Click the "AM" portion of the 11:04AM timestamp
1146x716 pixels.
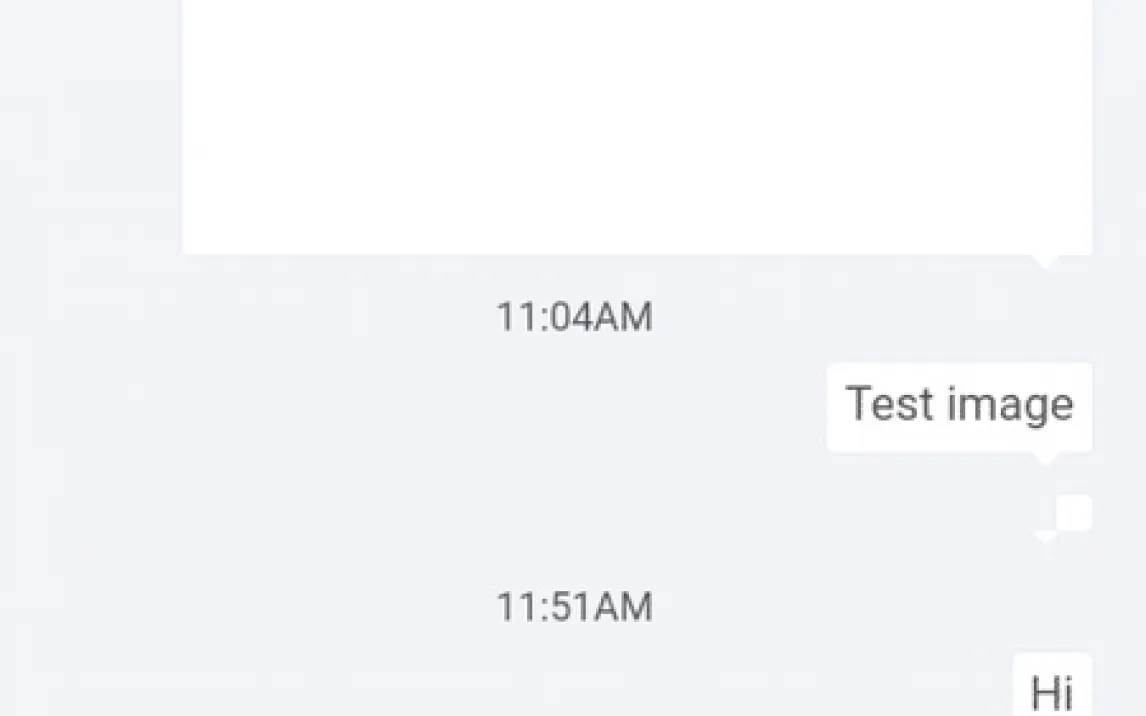(x=621, y=318)
